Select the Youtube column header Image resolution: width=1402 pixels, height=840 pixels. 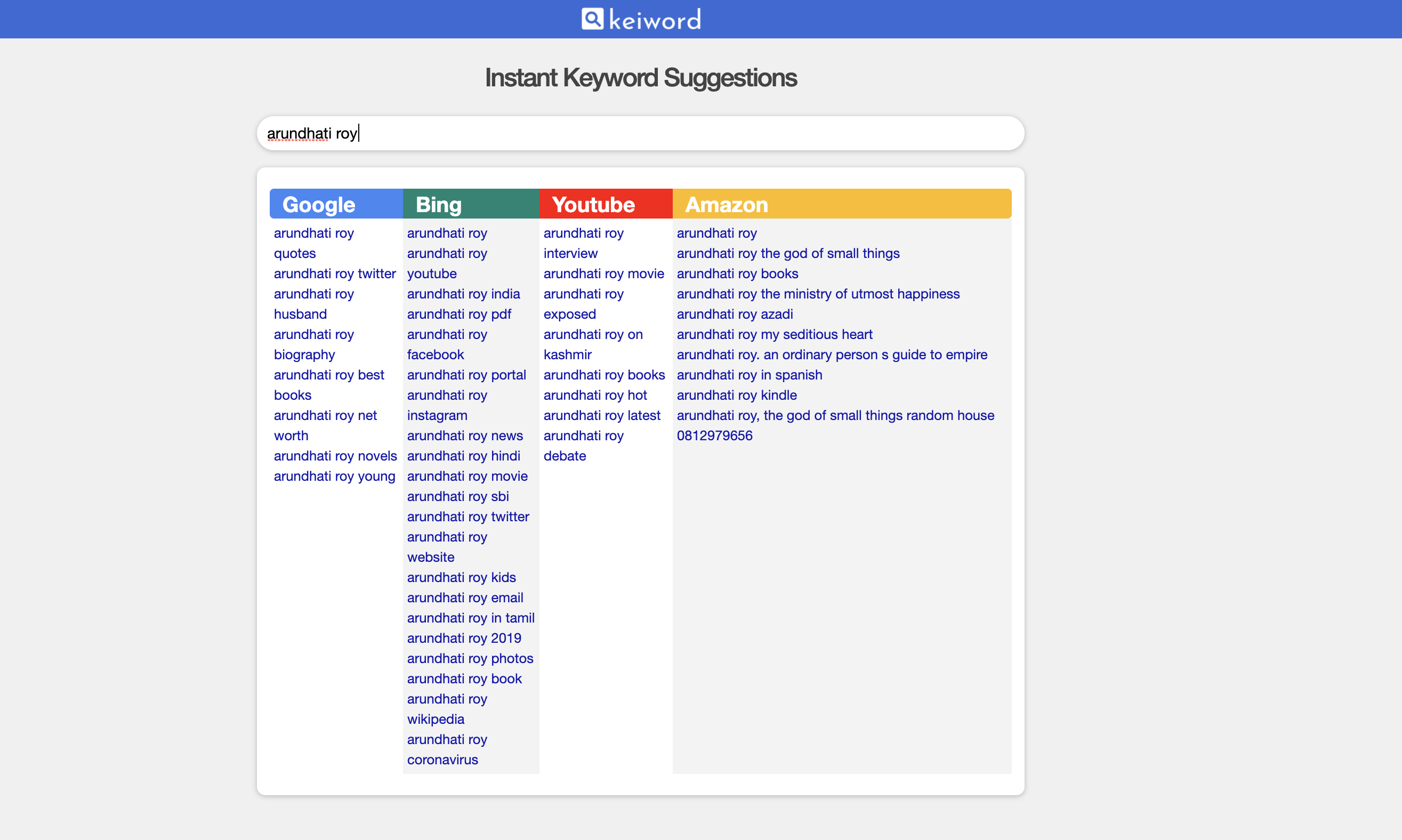[x=606, y=204]
